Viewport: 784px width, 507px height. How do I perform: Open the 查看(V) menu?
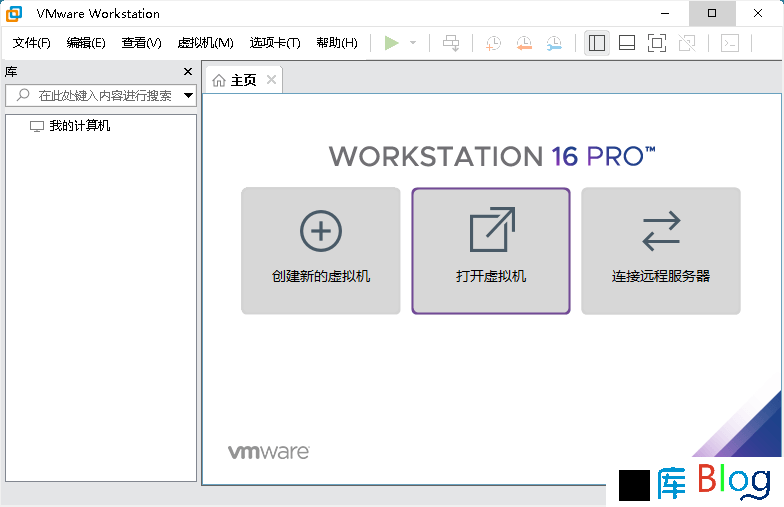[142, 43]
